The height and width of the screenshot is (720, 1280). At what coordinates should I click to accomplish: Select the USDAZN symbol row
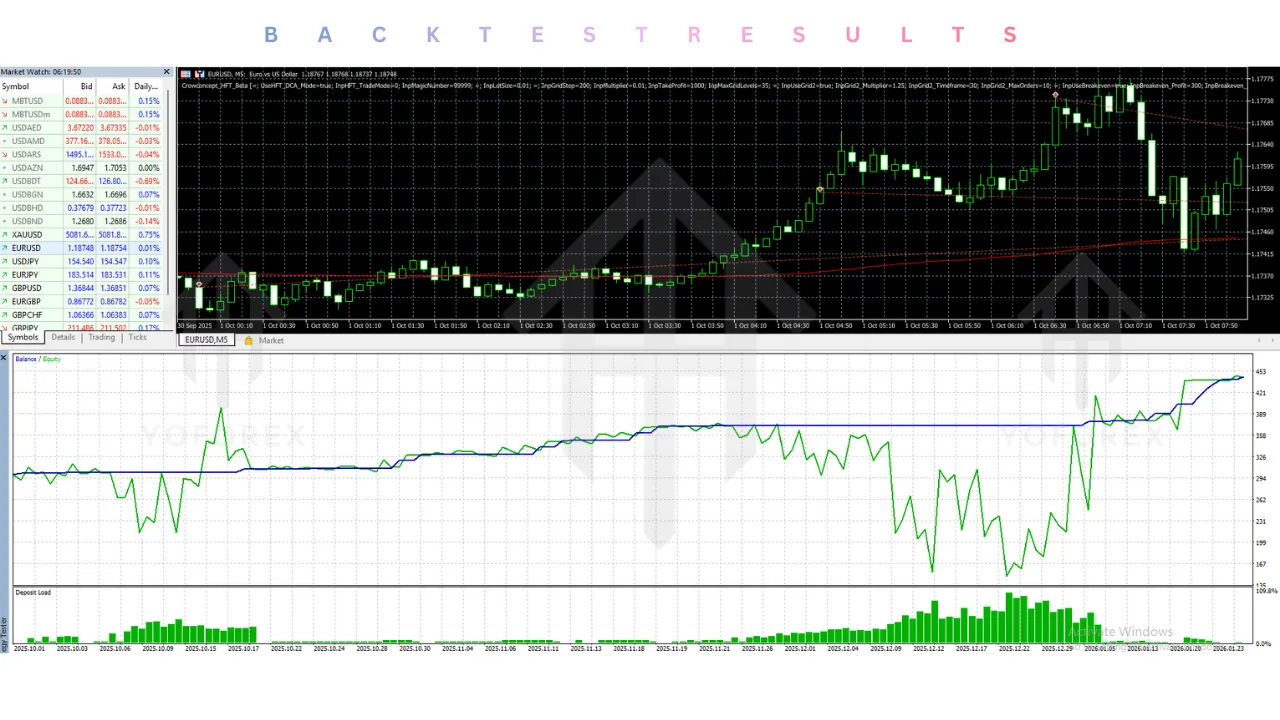82,168
